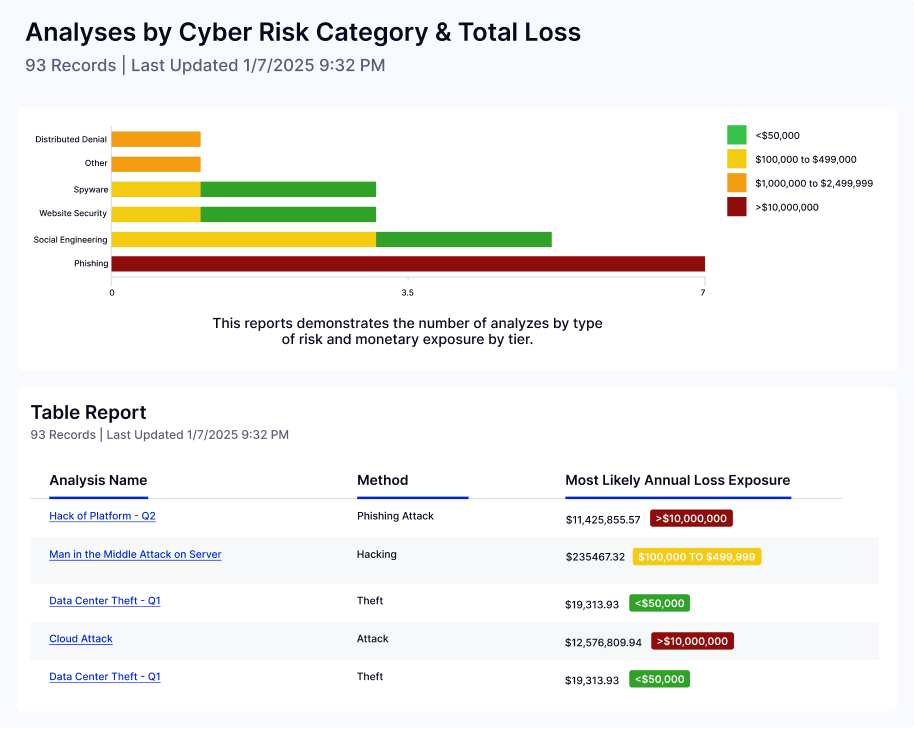Select the orange Distributed Denial bar
914x729 pixels.
[156, 139]
